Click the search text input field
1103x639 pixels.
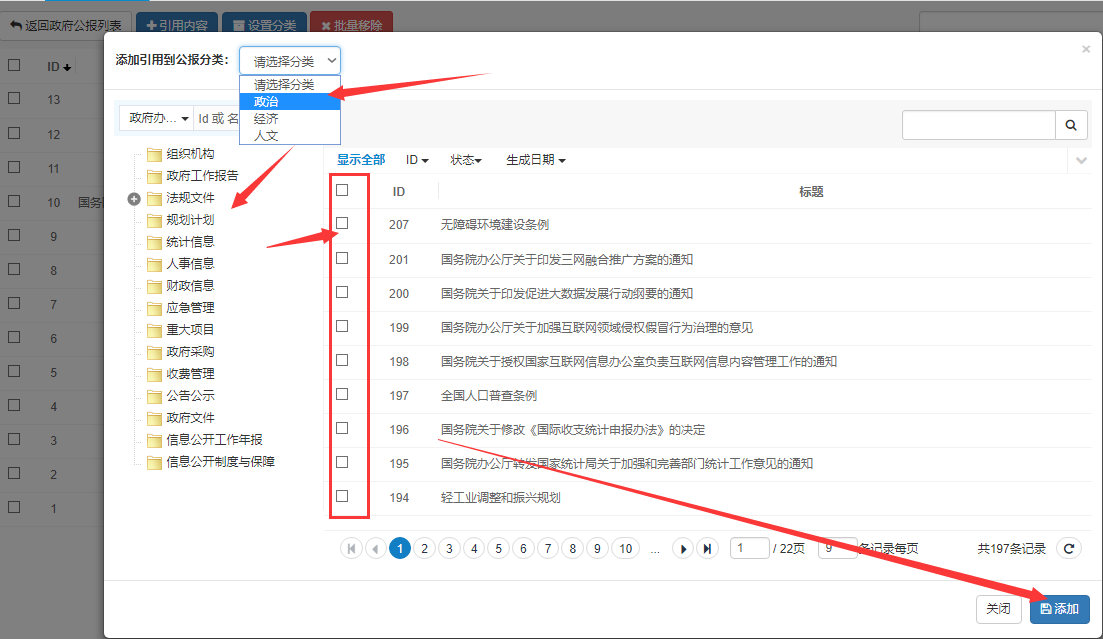click(x=978, y=125)
